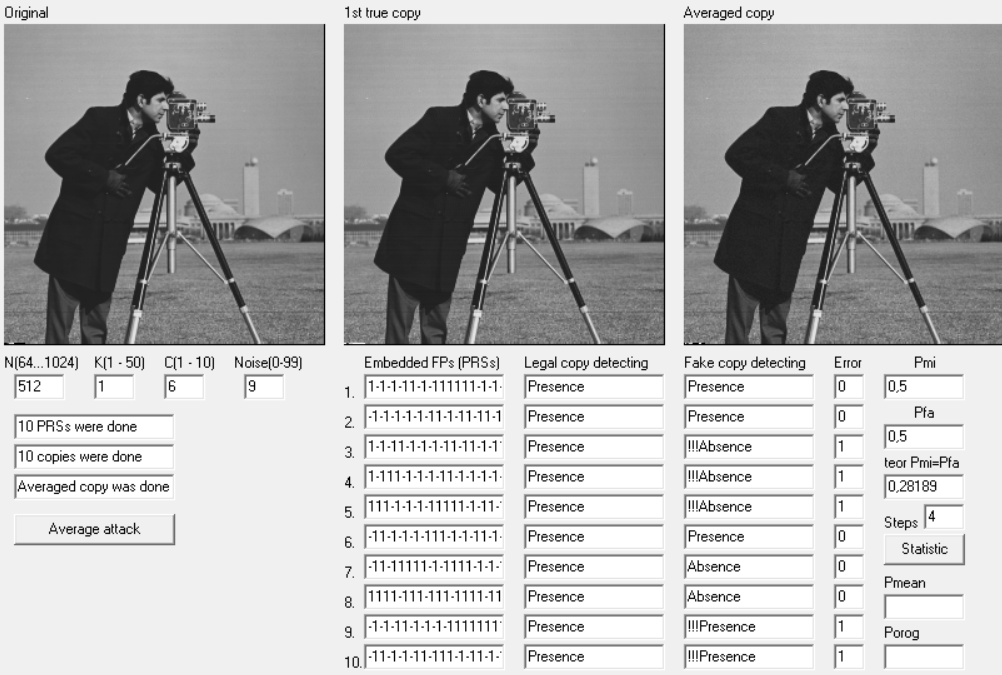Click the empty Porog field
The image size is (1002, 675).
click(924, 656)
